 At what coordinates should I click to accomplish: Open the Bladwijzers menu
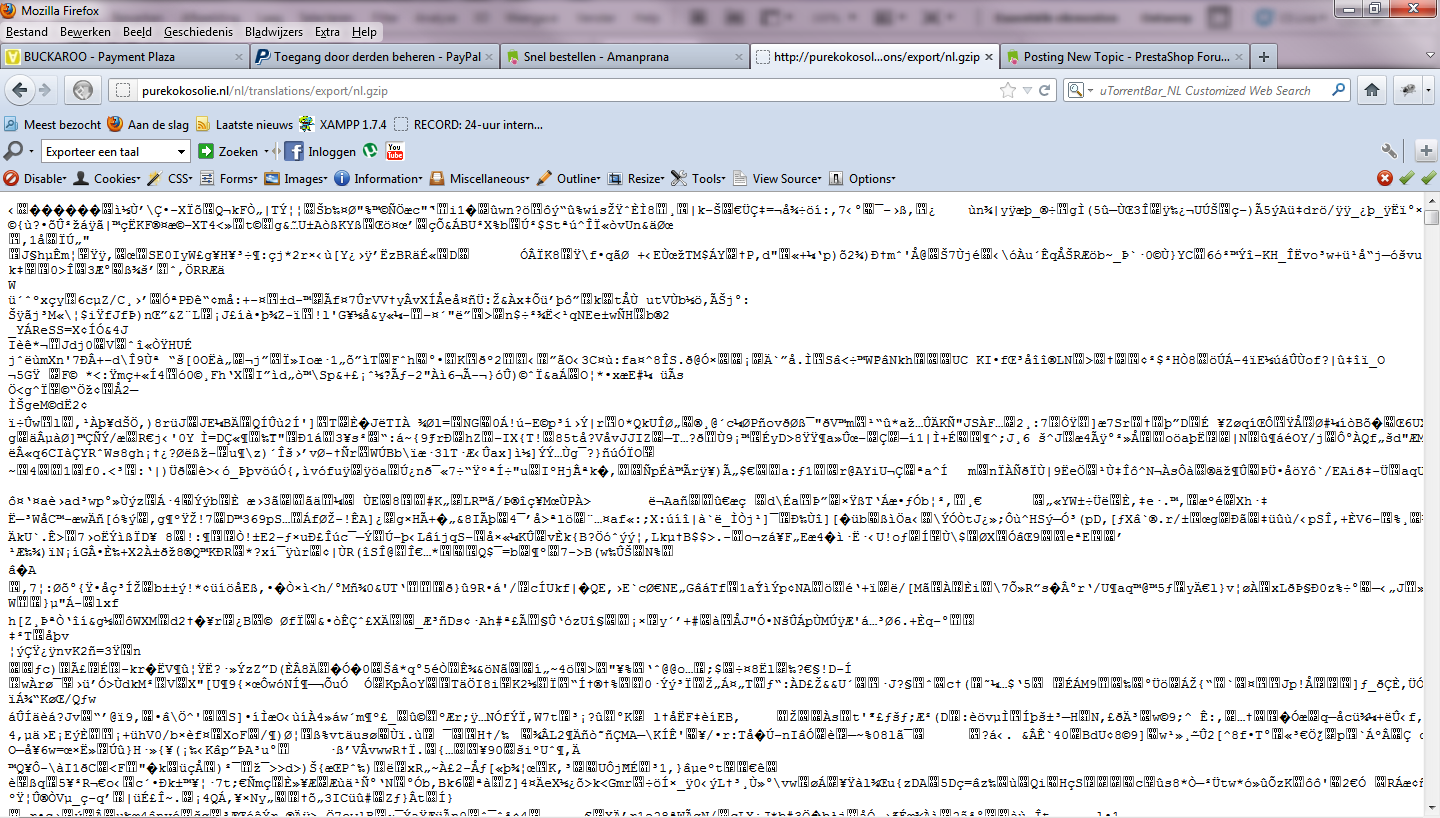274,32
